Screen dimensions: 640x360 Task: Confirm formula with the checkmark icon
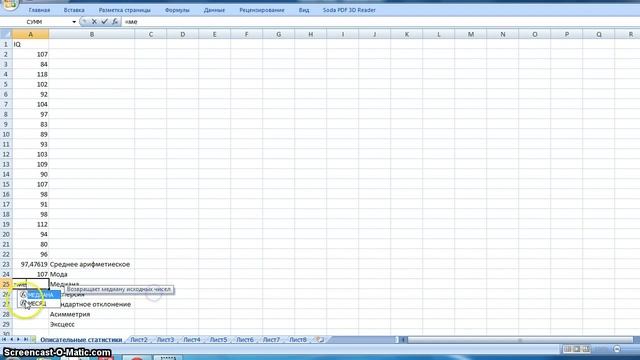point(104,22)
